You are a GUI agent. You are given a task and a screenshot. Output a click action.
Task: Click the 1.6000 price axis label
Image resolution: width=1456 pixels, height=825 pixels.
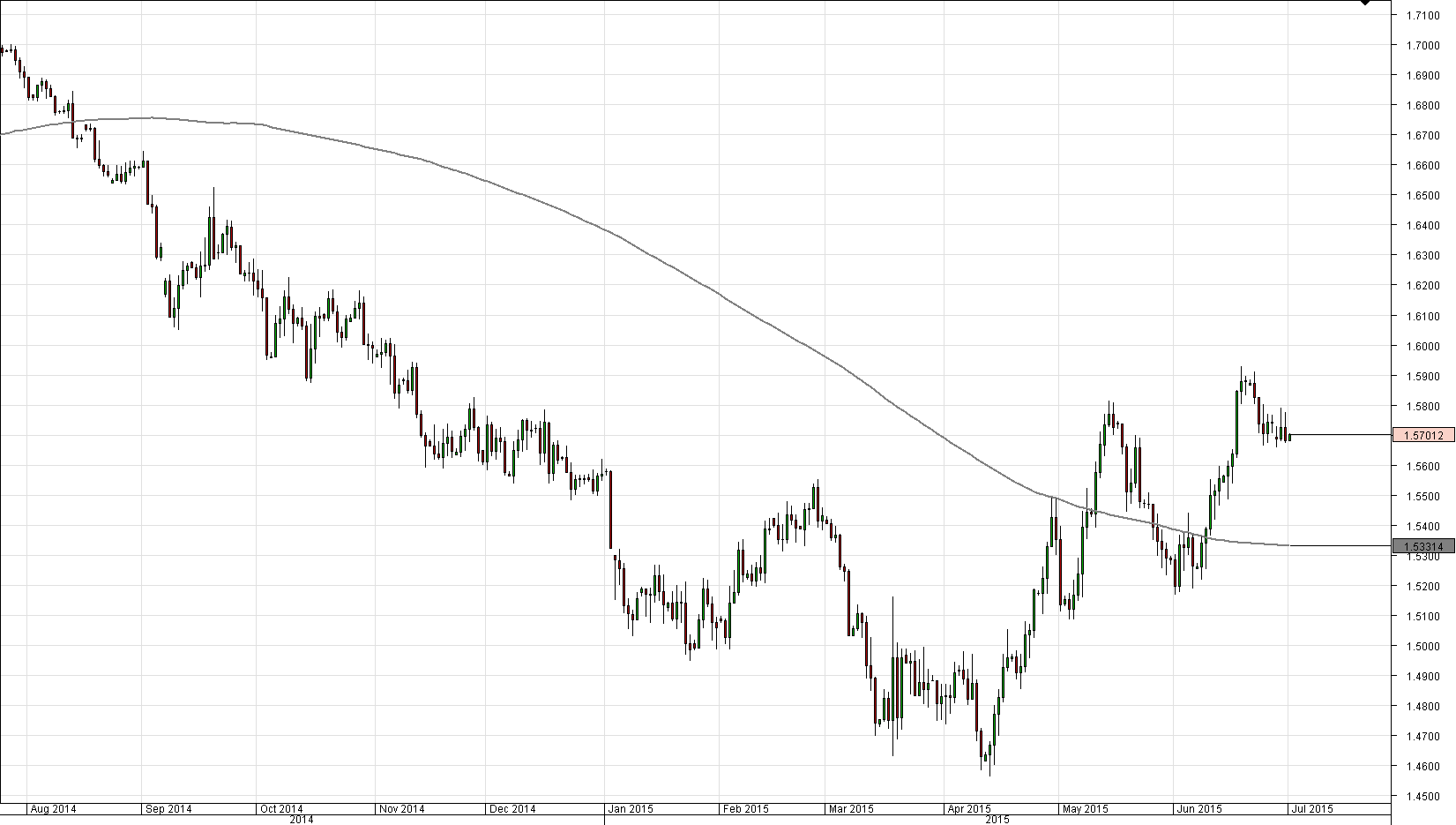tap(1424, 346)
